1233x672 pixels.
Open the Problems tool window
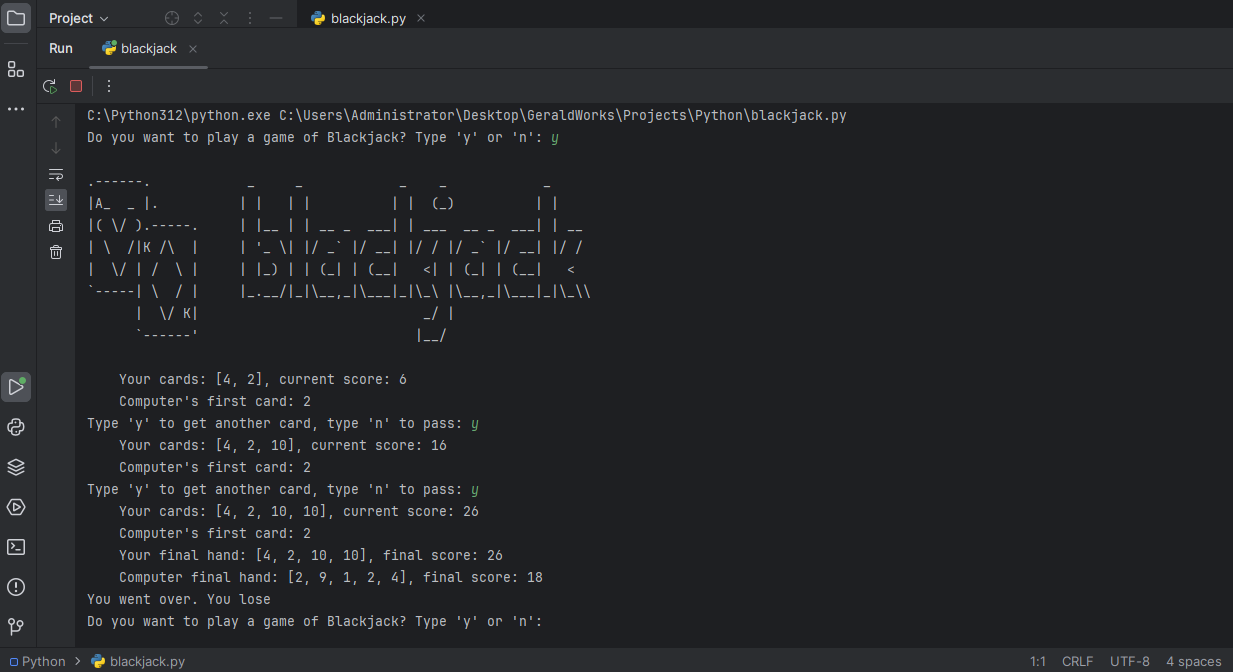(16, 587)
